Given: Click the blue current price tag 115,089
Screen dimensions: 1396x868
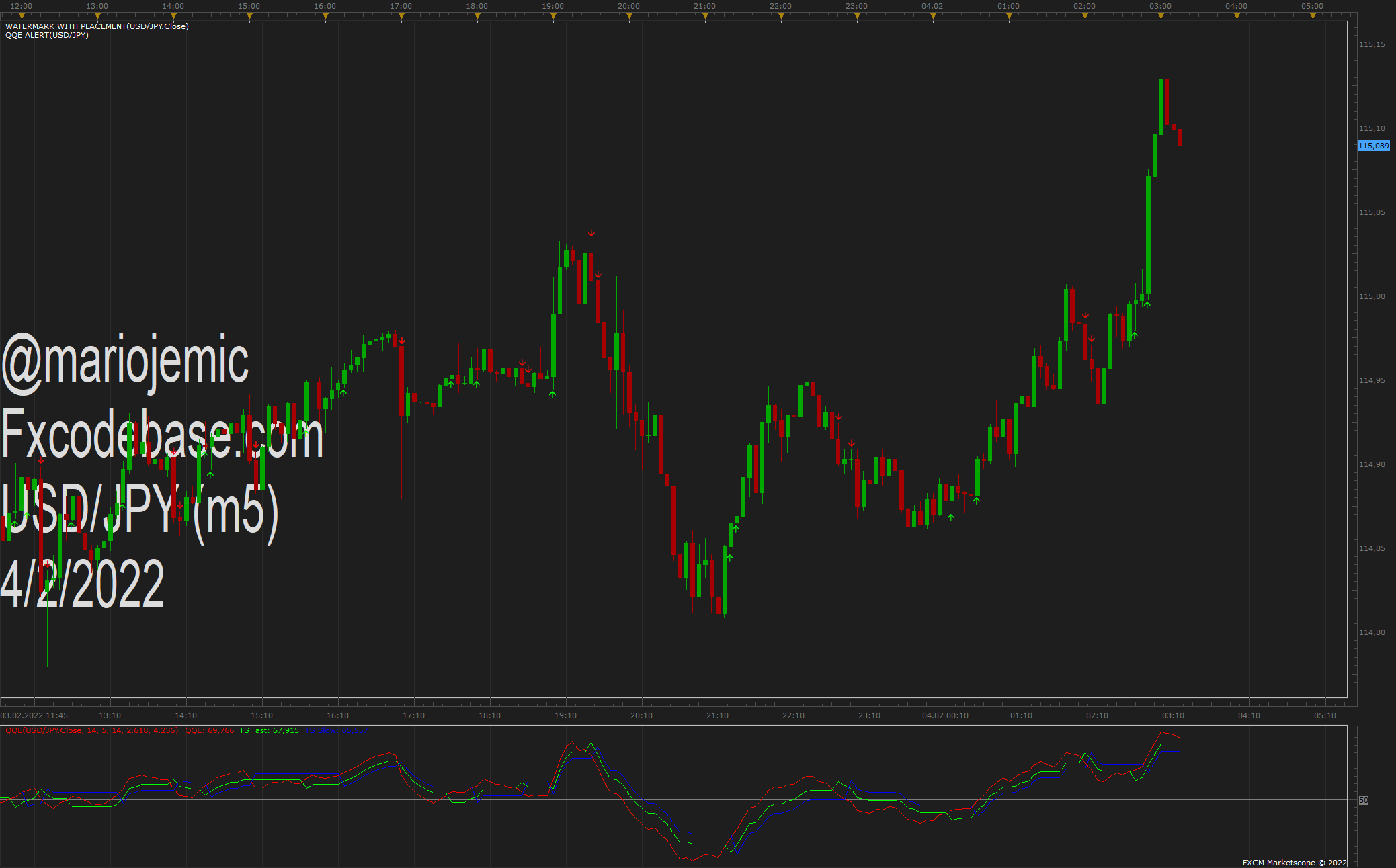Looking at the screenshot, I should click(1373, 146).
